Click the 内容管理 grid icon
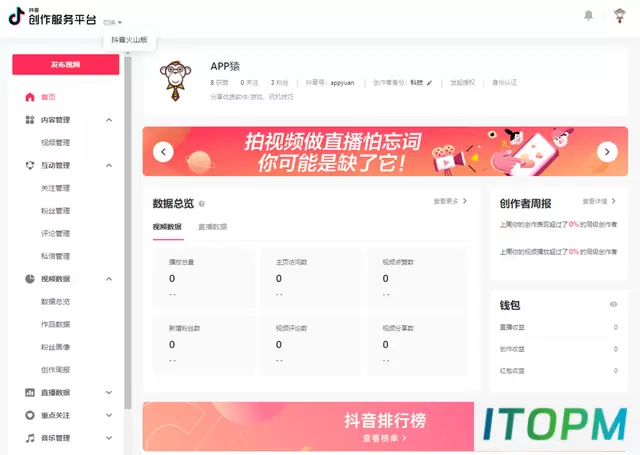 [30, 120]
